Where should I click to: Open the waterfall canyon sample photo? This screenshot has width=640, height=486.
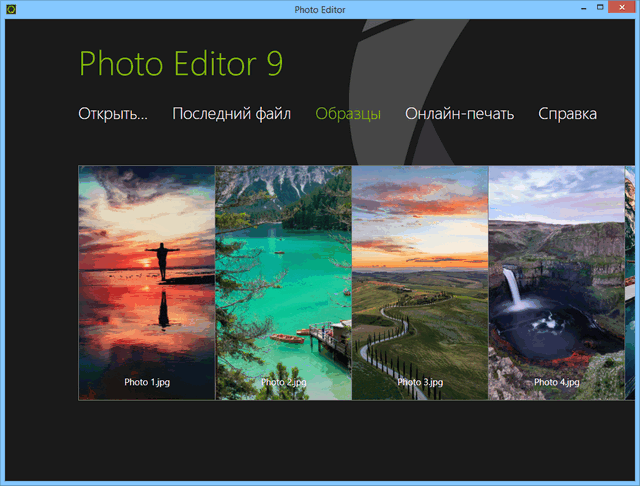click(556, 270)
